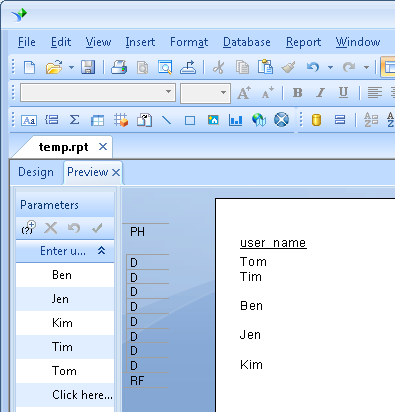The image size is (395, 412).
Task: Open the Redo history dropdown arrow
Action: [366, 67]
